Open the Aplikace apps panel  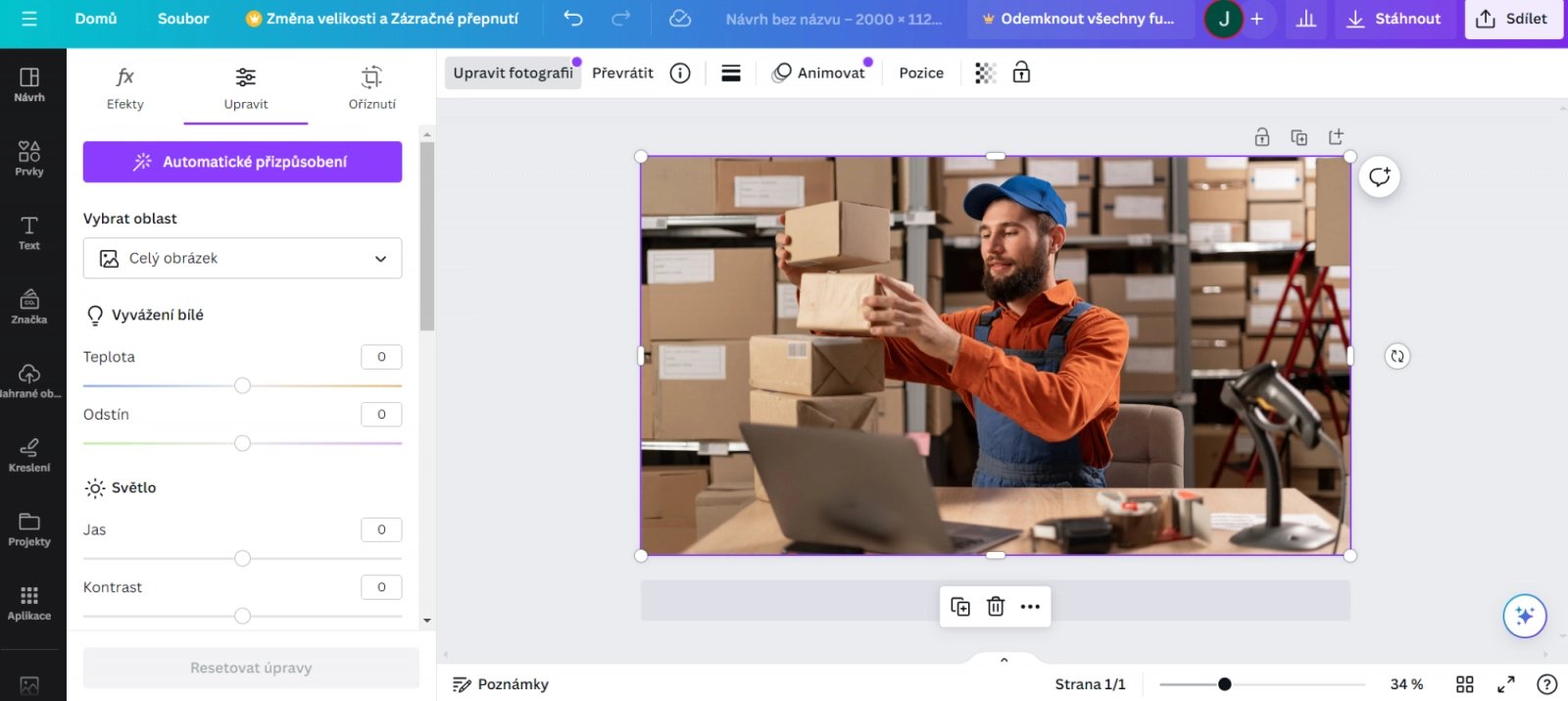point(29,602)
